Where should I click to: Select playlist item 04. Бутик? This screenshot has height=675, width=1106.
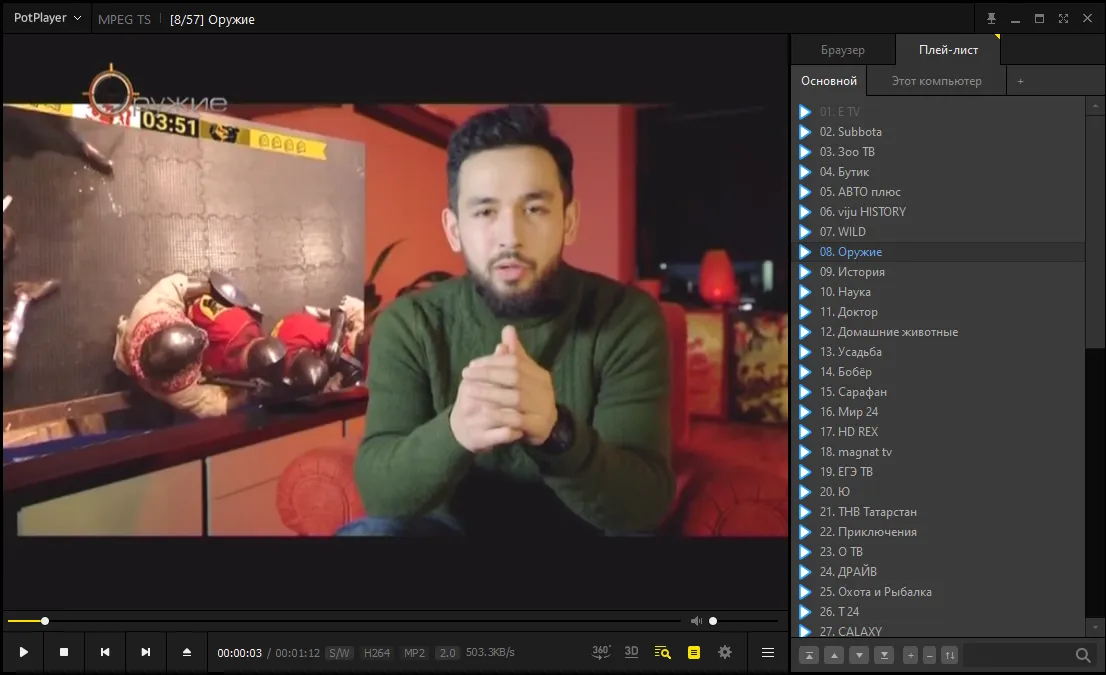tap(938, 171)
